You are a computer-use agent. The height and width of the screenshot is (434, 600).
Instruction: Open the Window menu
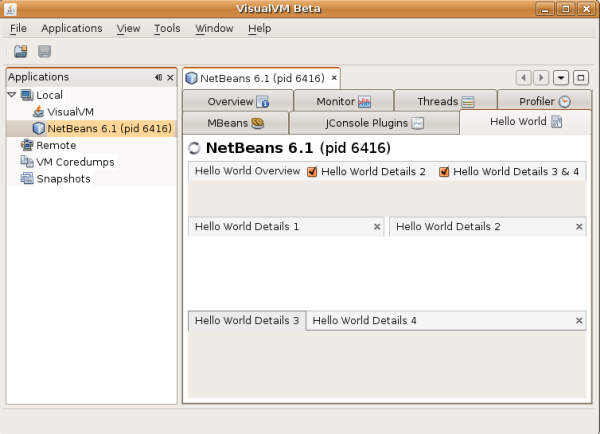(214, 28)
